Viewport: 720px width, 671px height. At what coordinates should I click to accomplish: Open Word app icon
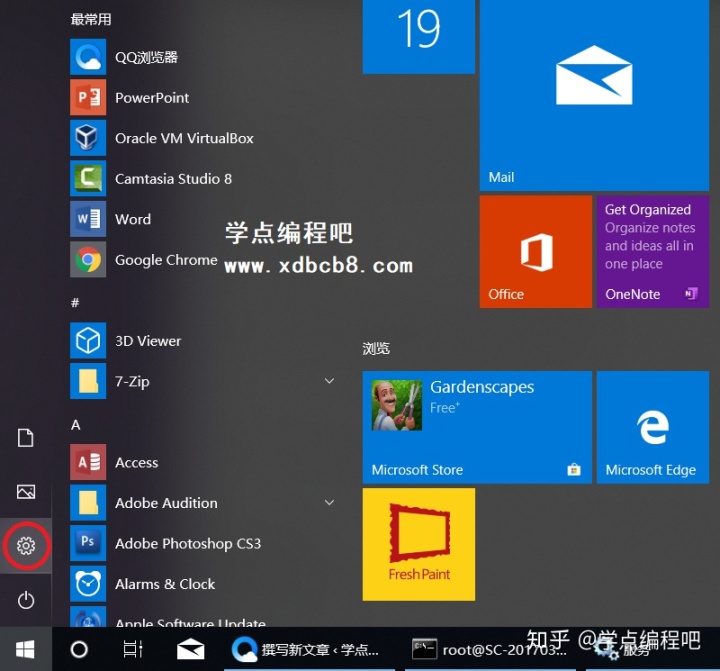pos(88,219)
